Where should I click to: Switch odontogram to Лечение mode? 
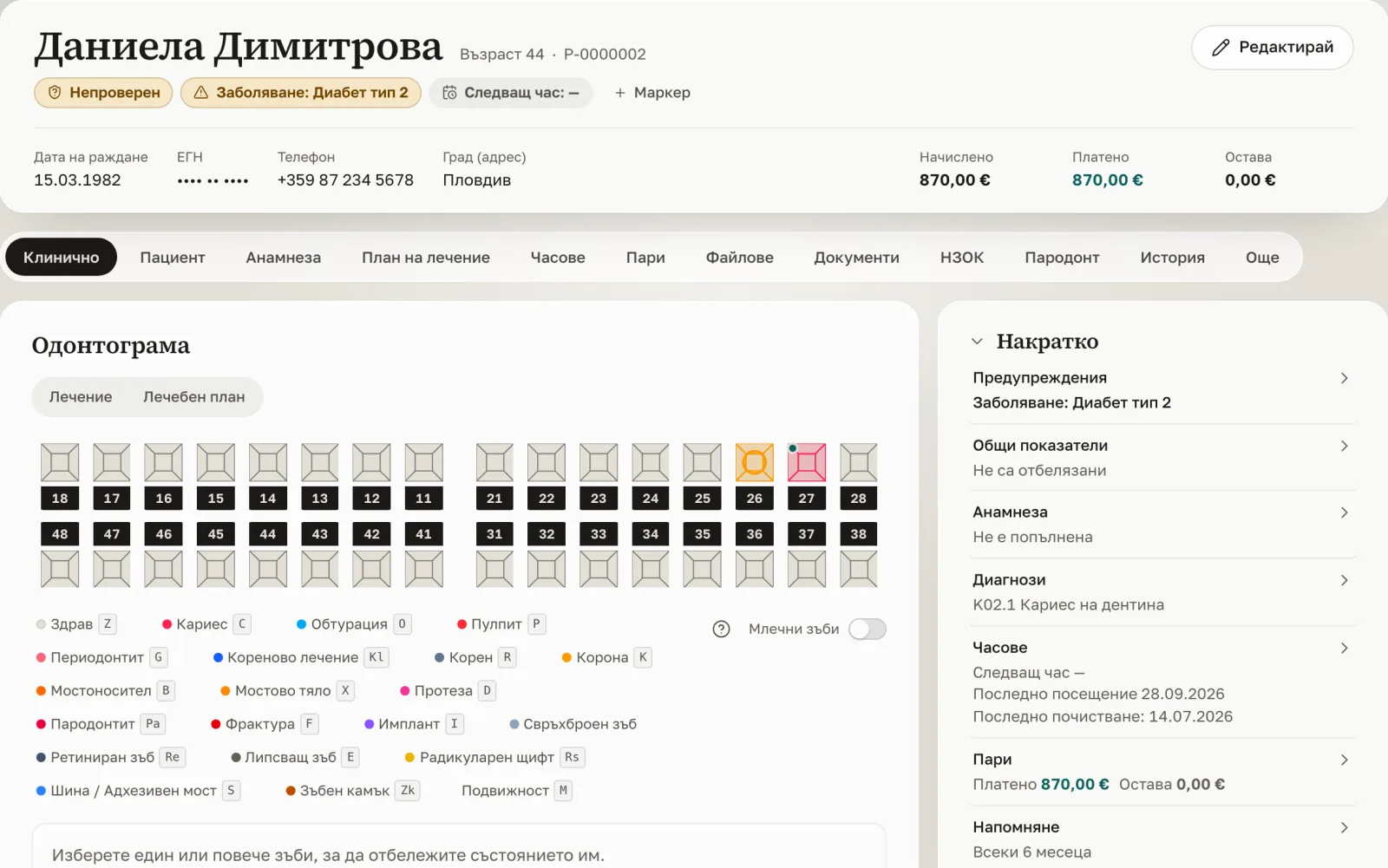[81, 396]
